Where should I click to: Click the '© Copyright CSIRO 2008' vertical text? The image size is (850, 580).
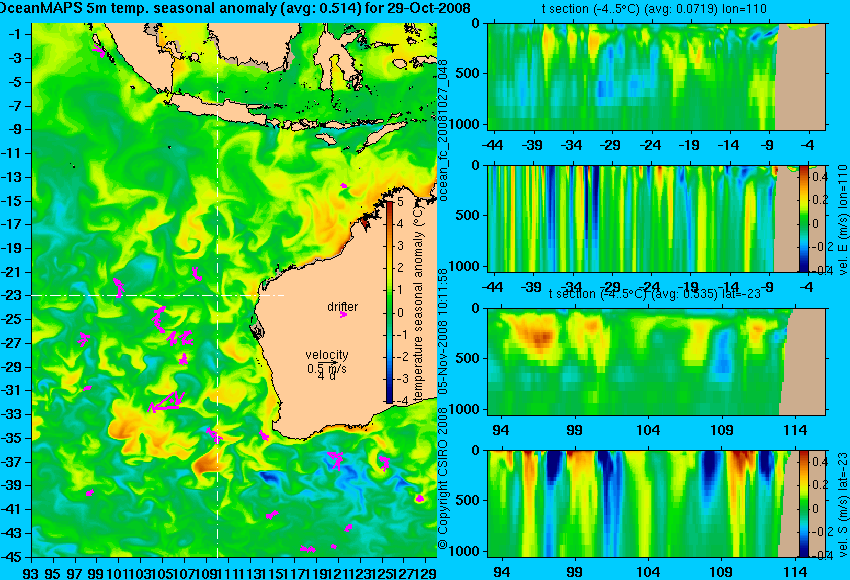pyautogui.click(x=443, y=476)
